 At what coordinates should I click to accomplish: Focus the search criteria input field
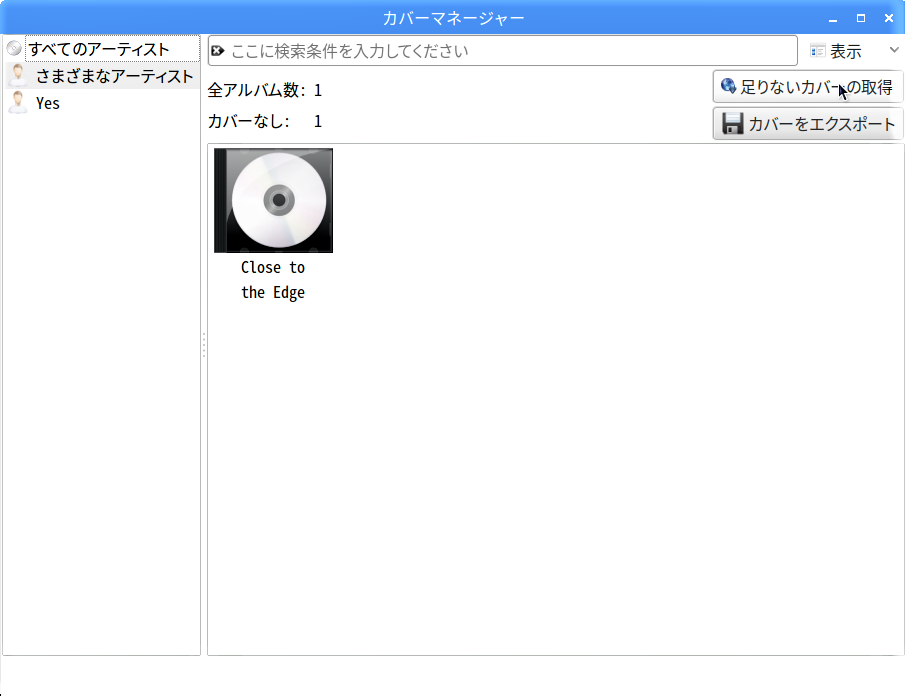point(503,51)
